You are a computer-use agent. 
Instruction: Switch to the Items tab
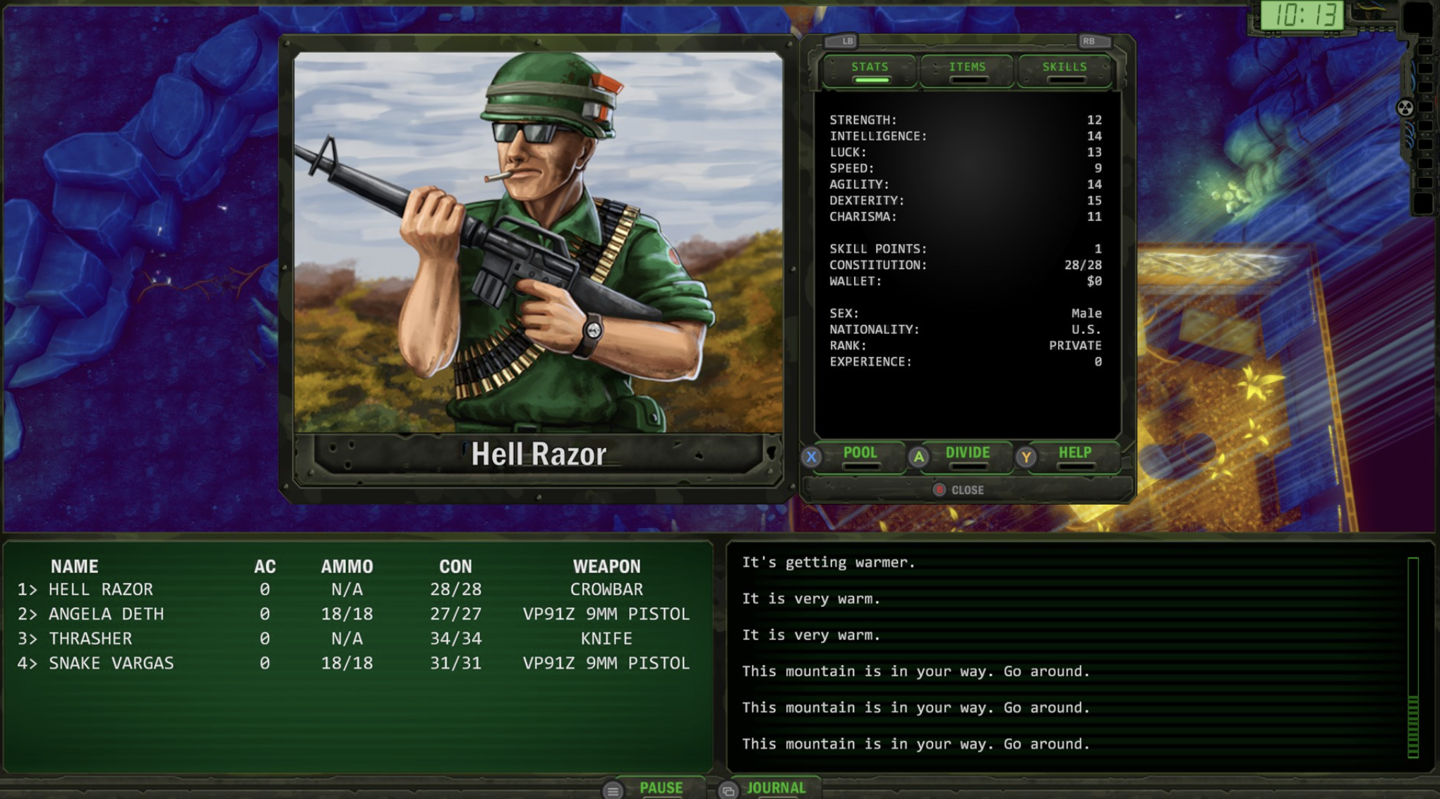(967, 68)
